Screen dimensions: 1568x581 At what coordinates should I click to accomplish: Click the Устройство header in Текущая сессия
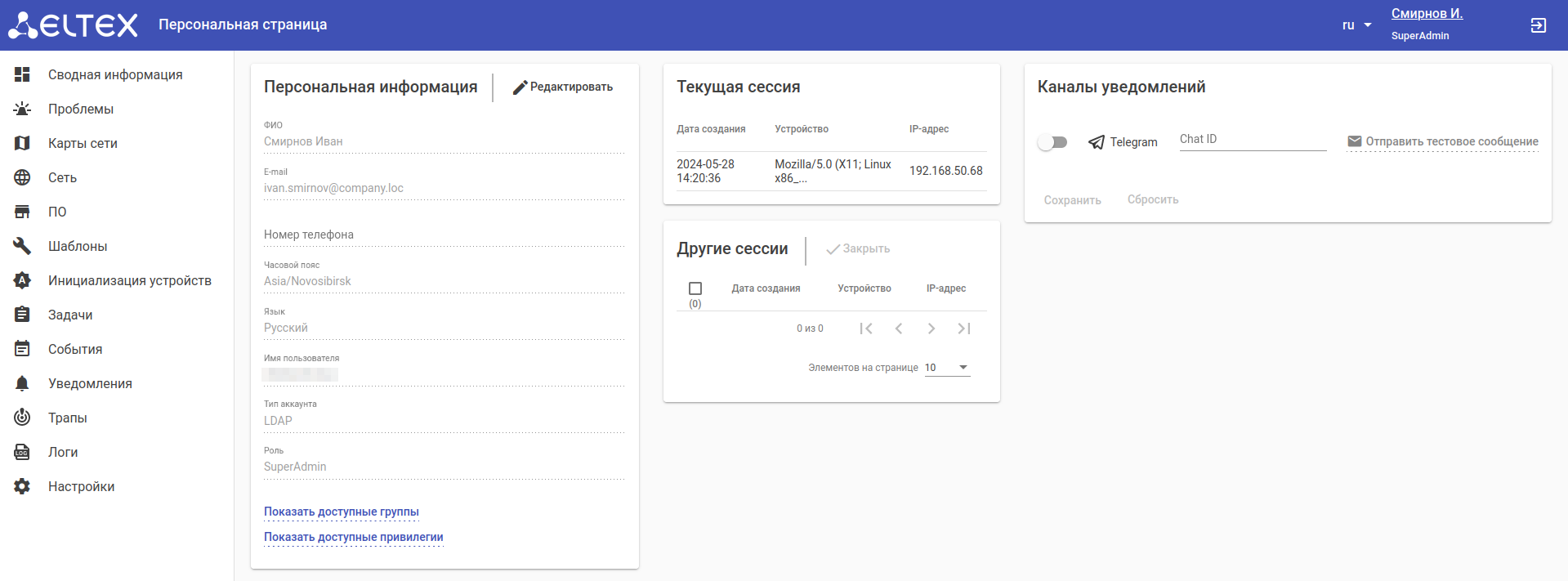pos(802,129)
